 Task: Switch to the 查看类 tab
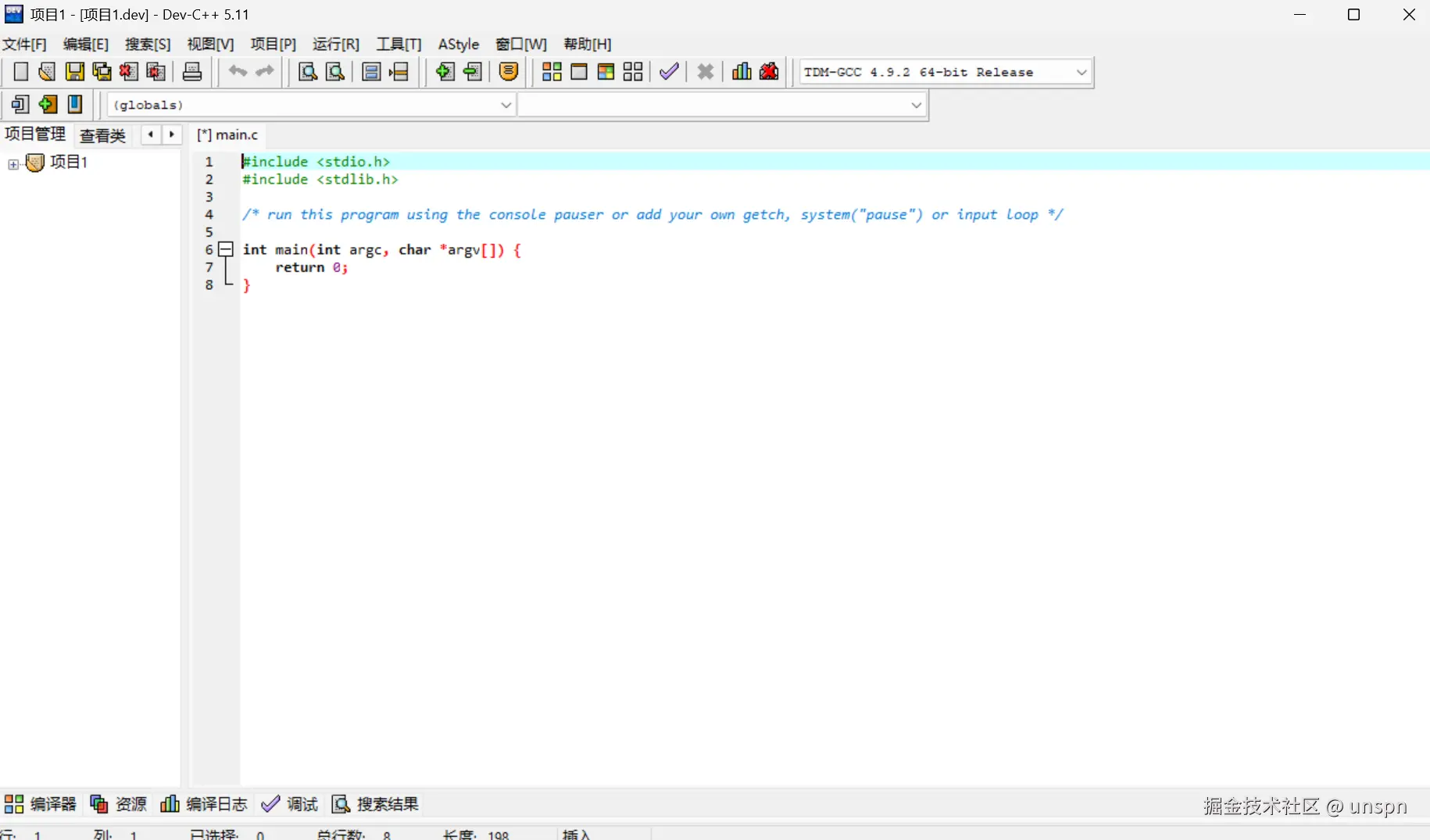[x=102, y=135]
